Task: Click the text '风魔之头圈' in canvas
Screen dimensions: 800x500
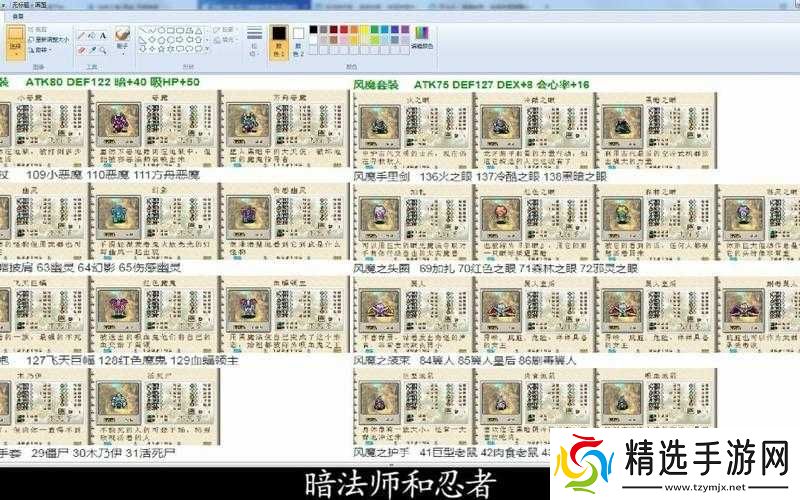Action: pyautogui.click(x=381, y=268)
